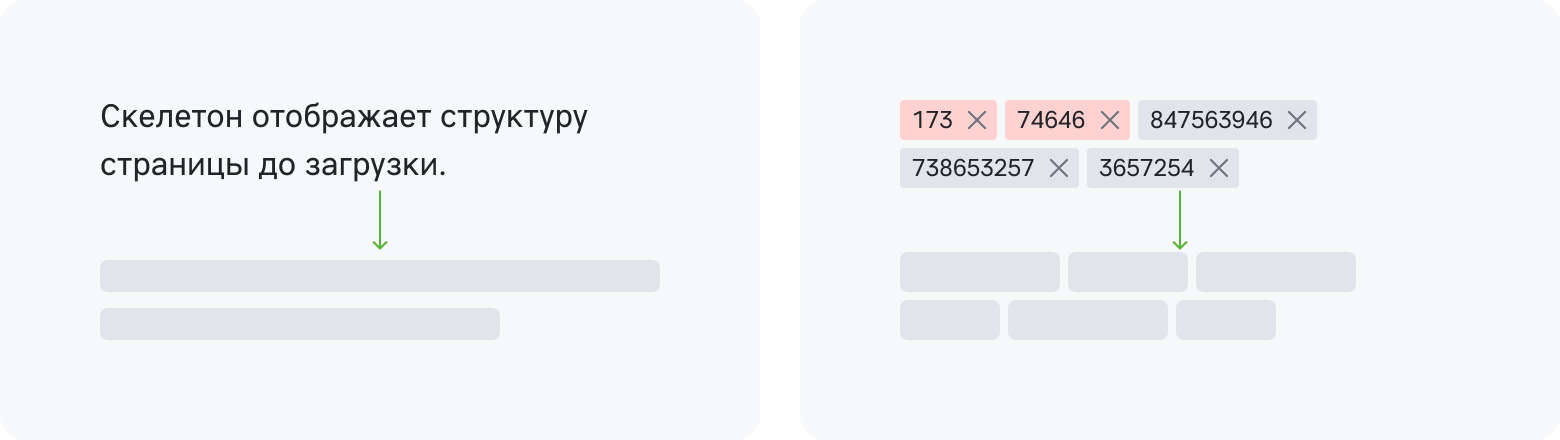The image size is (1560, 440).
Task: Click the last skeleton tag in top row
Action: click(1276, 272)
